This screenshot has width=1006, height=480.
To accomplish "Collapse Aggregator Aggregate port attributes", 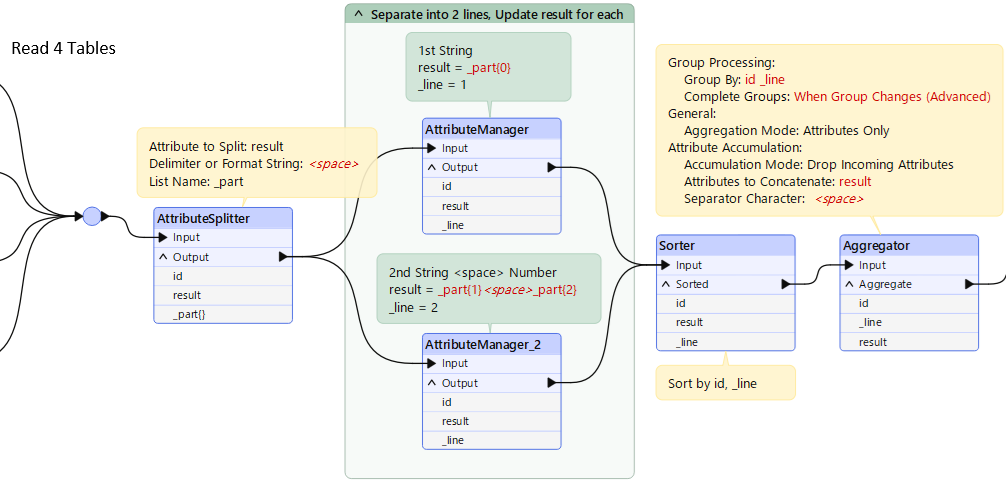I will tap(848, 284).
